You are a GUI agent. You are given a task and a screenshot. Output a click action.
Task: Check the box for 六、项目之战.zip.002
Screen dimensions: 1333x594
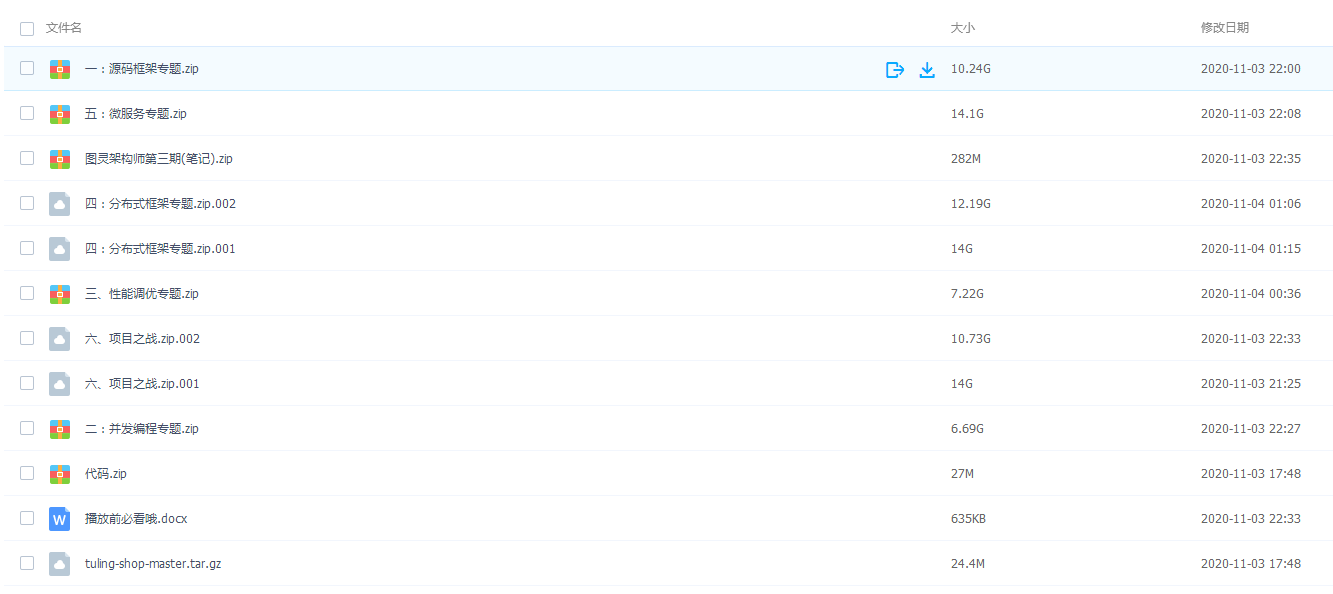27,338
